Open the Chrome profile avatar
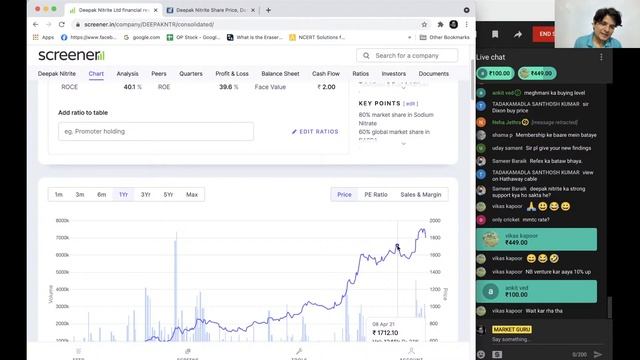 453,24
